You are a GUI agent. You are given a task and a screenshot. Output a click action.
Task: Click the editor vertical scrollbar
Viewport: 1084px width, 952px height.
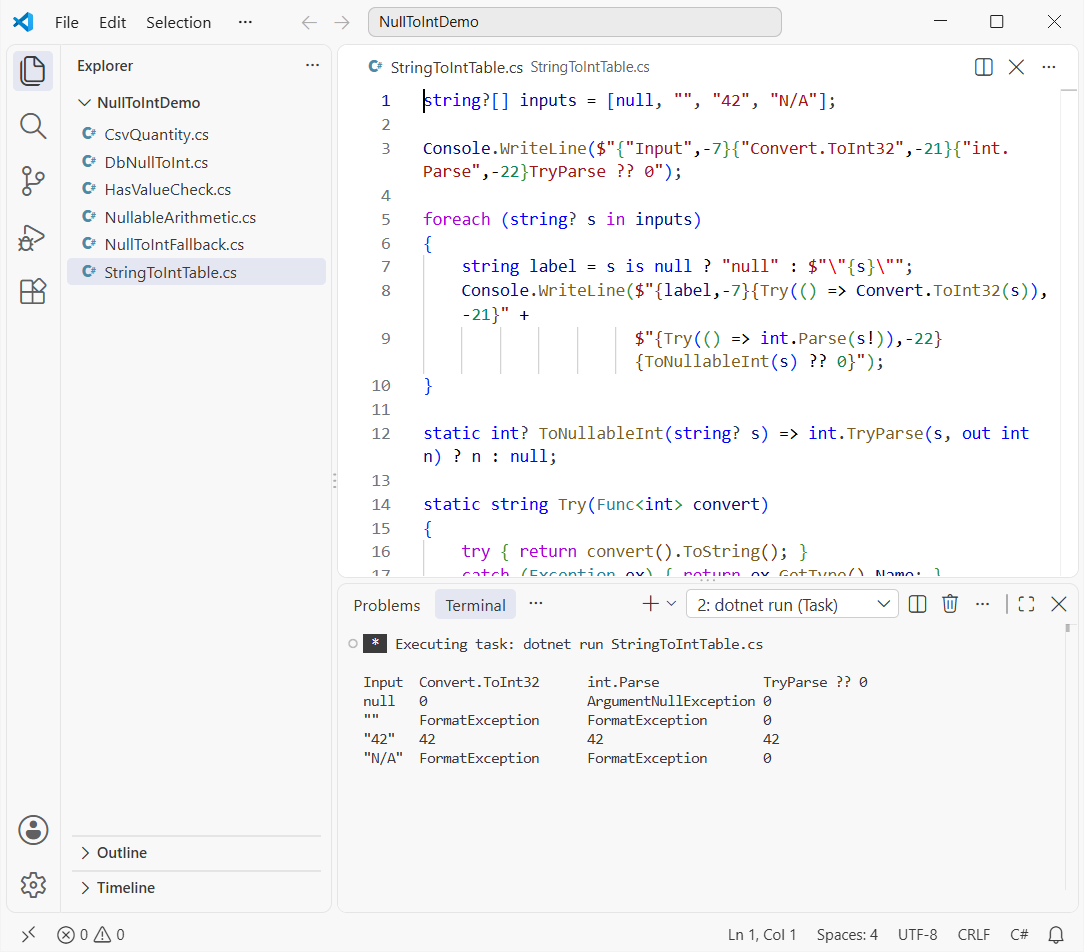(x=1069, y=332)
